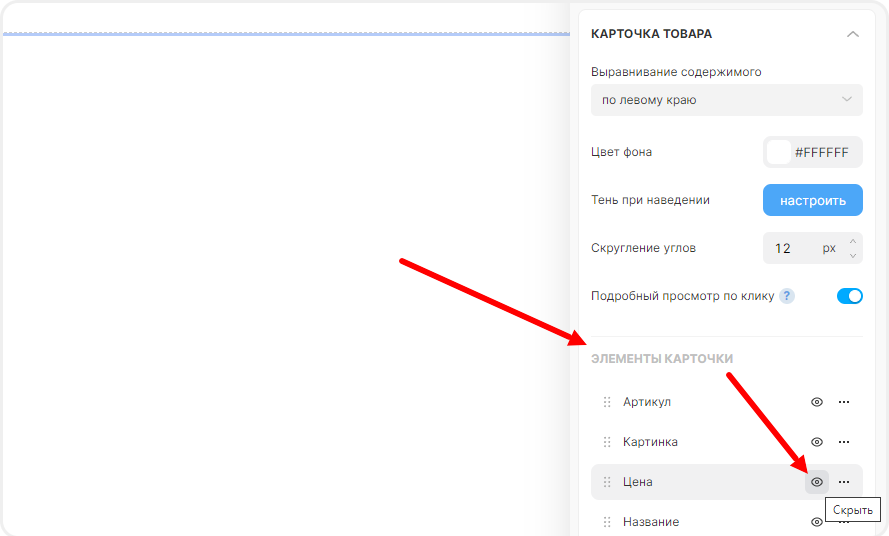The width and height of the screenshot is (889, 536).
Task: Click the help icon near Подробный просмотр
Action: point(787,296)
